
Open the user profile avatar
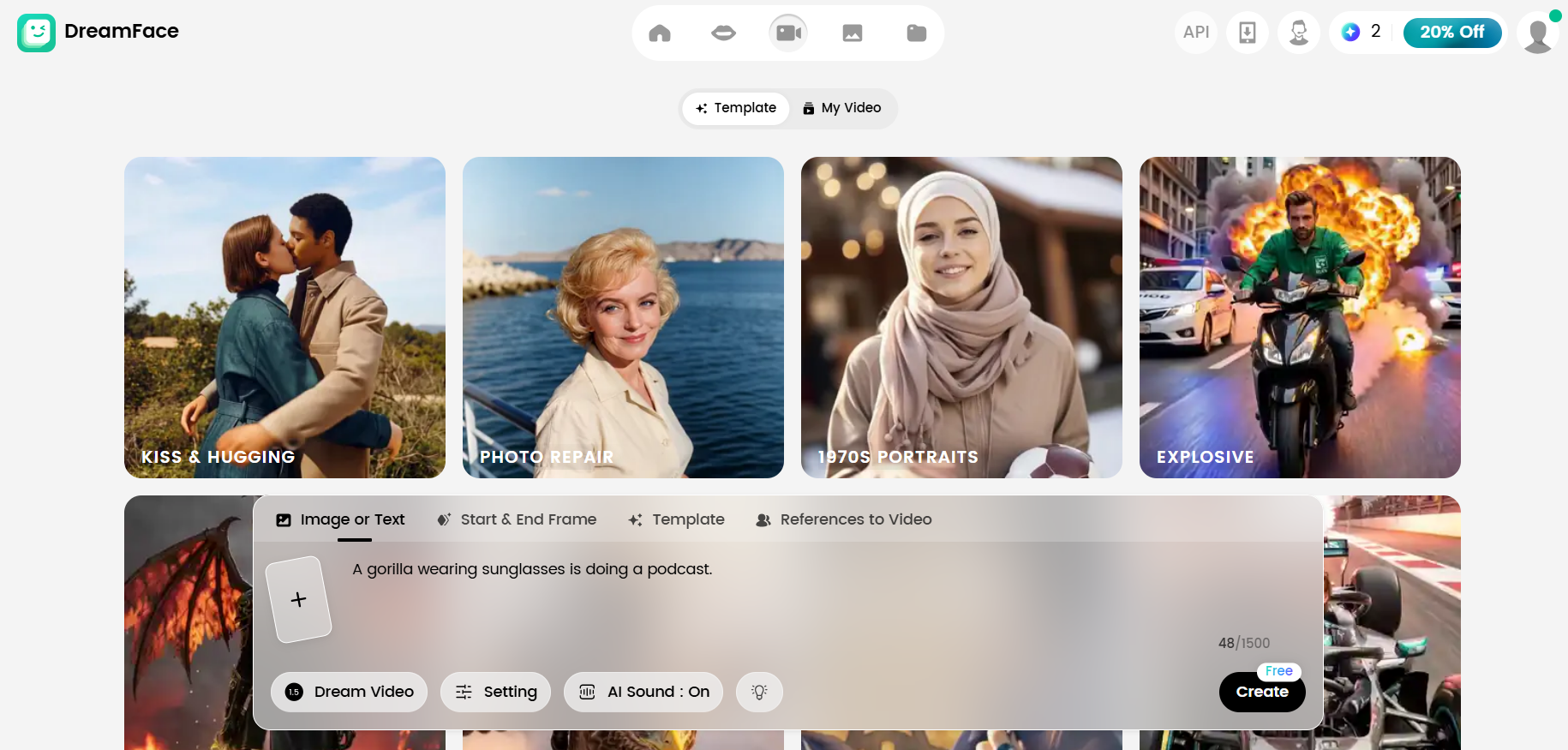click(x=1538, y=33)
